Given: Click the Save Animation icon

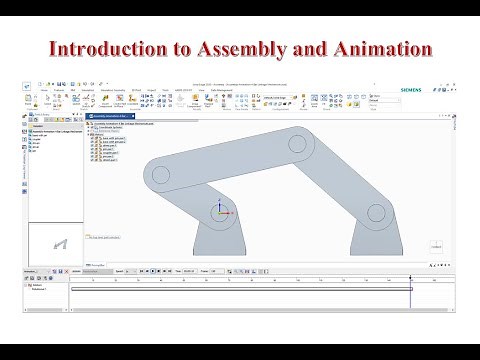Looking at the screenshot, I should click(60, 271).
